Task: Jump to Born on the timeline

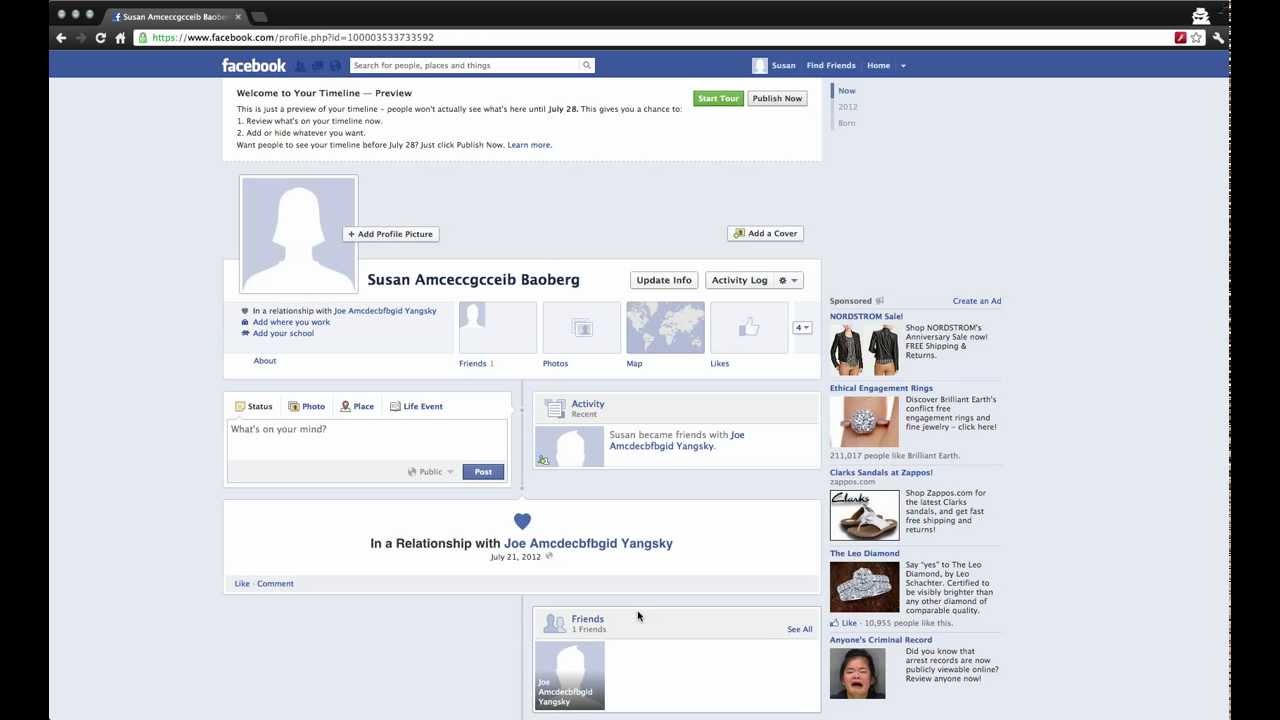Action: click(847, 123)
